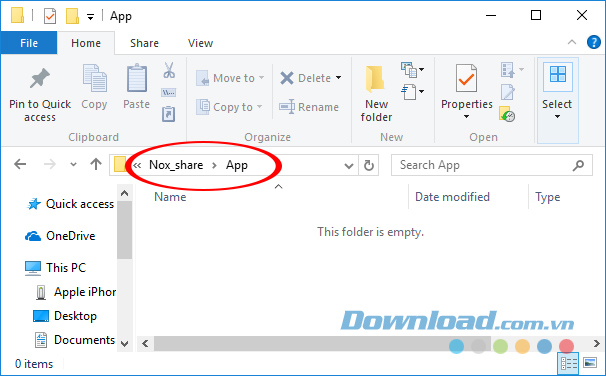Switch to Details view in status bar
Screen dimensions: 606x376
point(569,363)
